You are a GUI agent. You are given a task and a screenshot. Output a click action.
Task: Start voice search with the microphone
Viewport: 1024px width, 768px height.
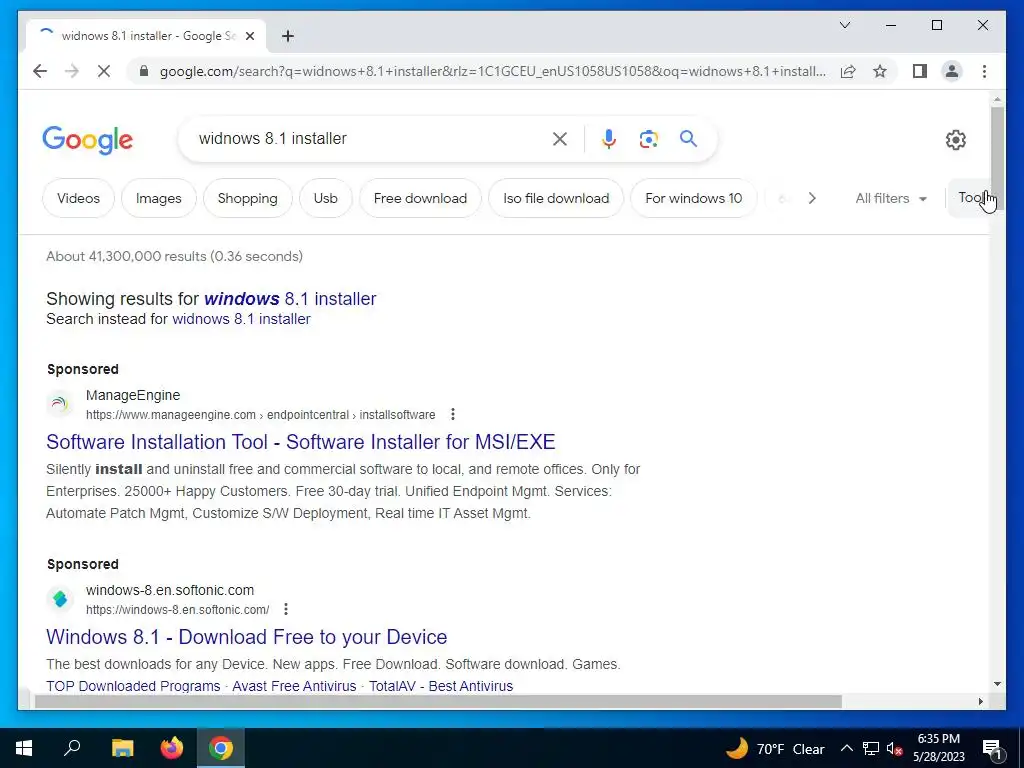click(x=609, y=138)
